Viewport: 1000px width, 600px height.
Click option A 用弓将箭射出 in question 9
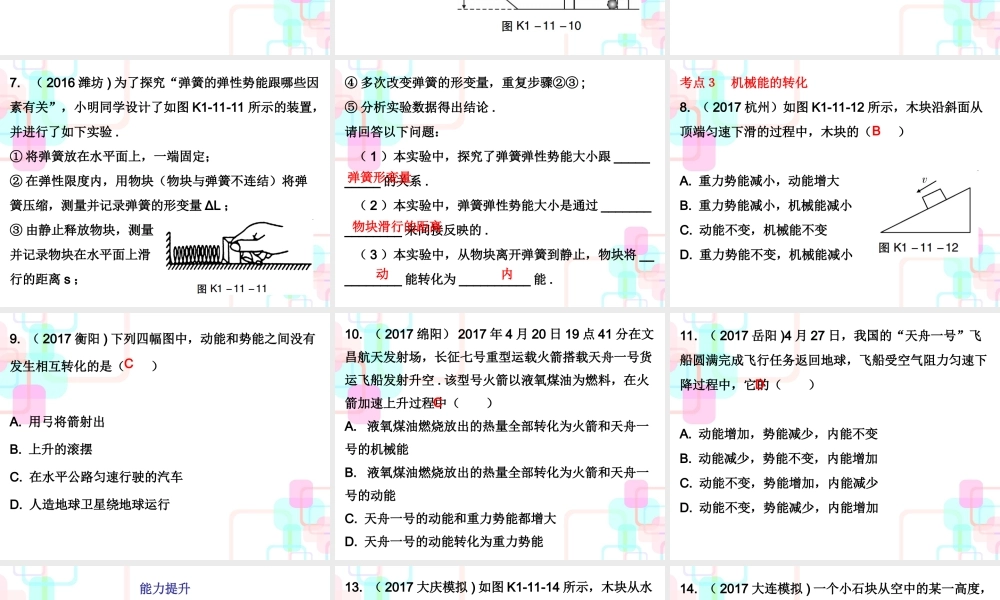58,422
